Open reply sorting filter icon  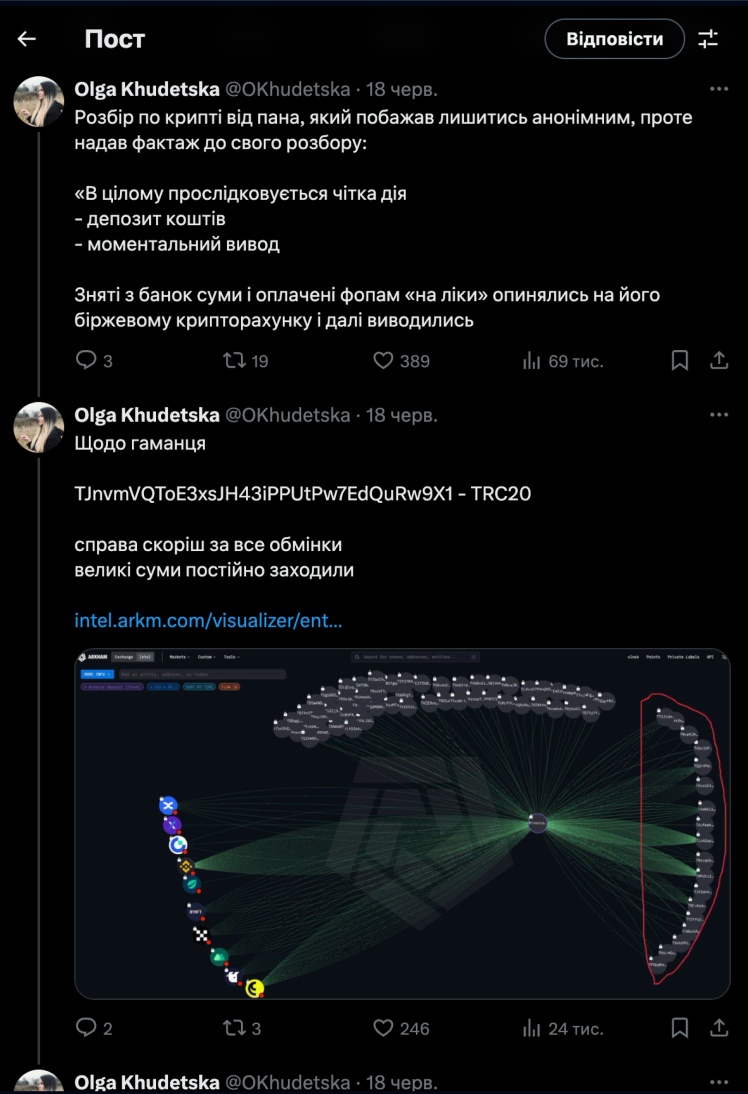tap(708, 39)
